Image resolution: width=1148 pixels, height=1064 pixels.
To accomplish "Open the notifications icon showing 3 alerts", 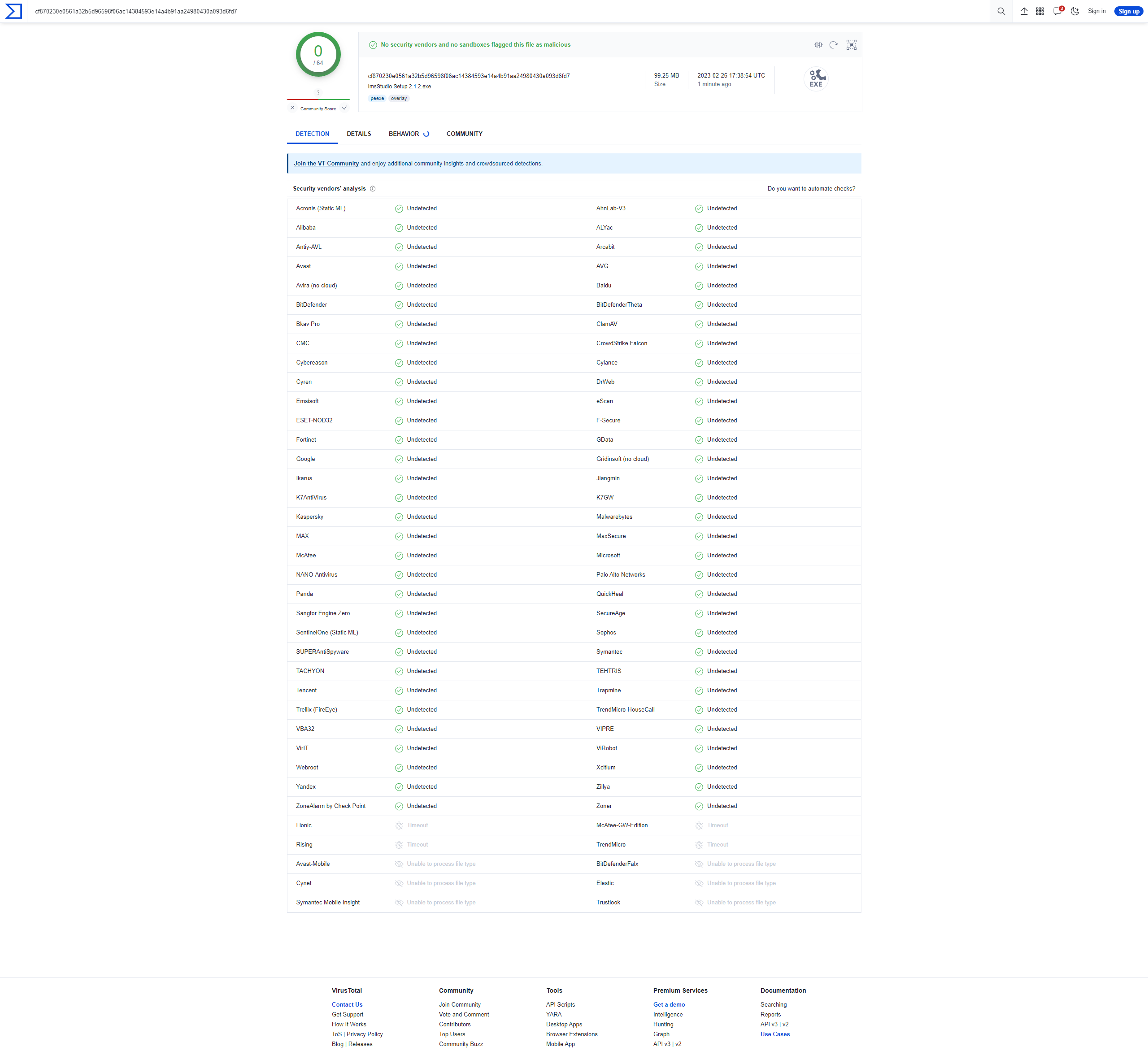I will (x=1057, y=11).
